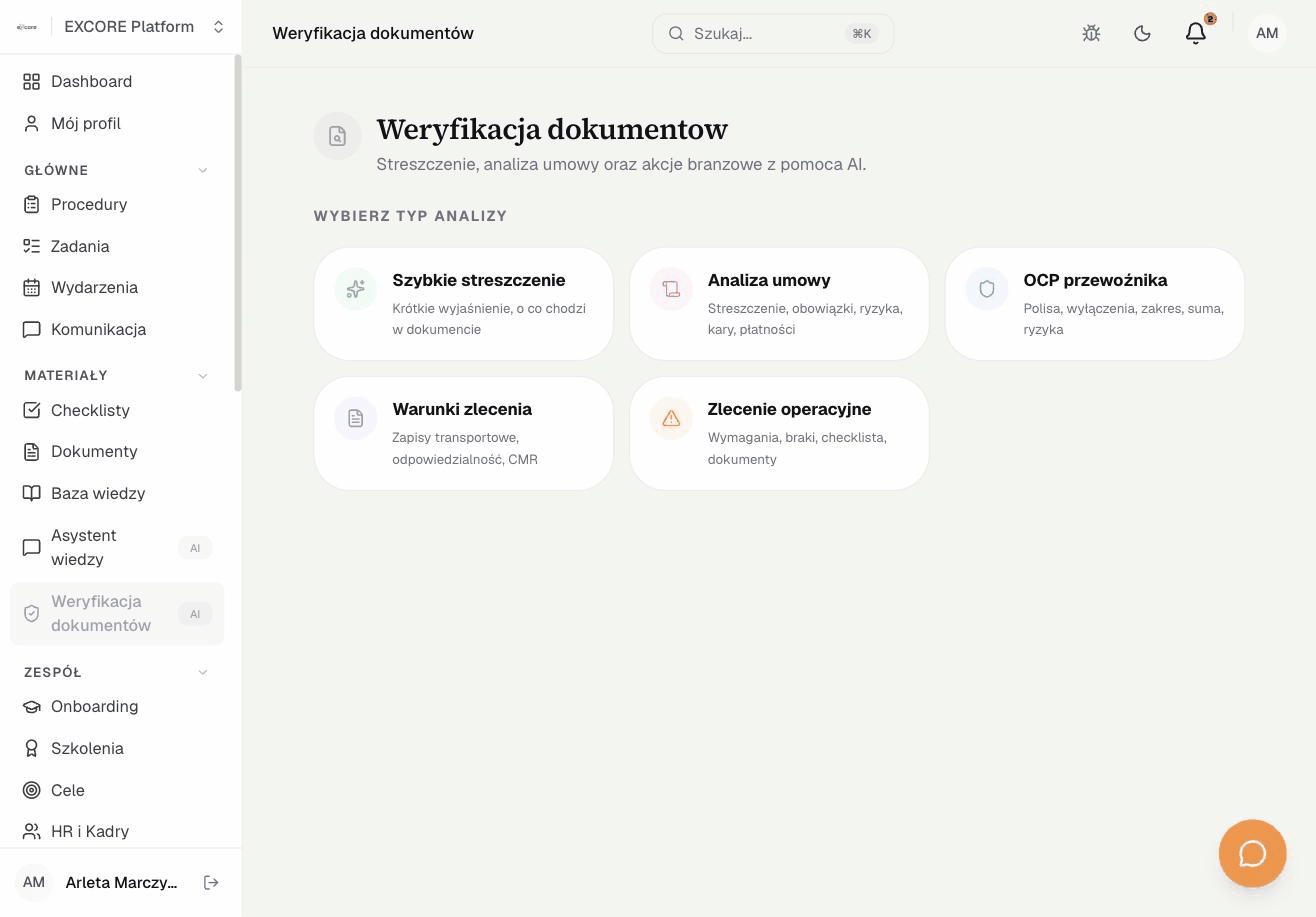Click the AI badge beside Weryfikacja dokumentów
Viewport: 1316px width, 917px height.
pyautogui.click(x=195, y=614)
